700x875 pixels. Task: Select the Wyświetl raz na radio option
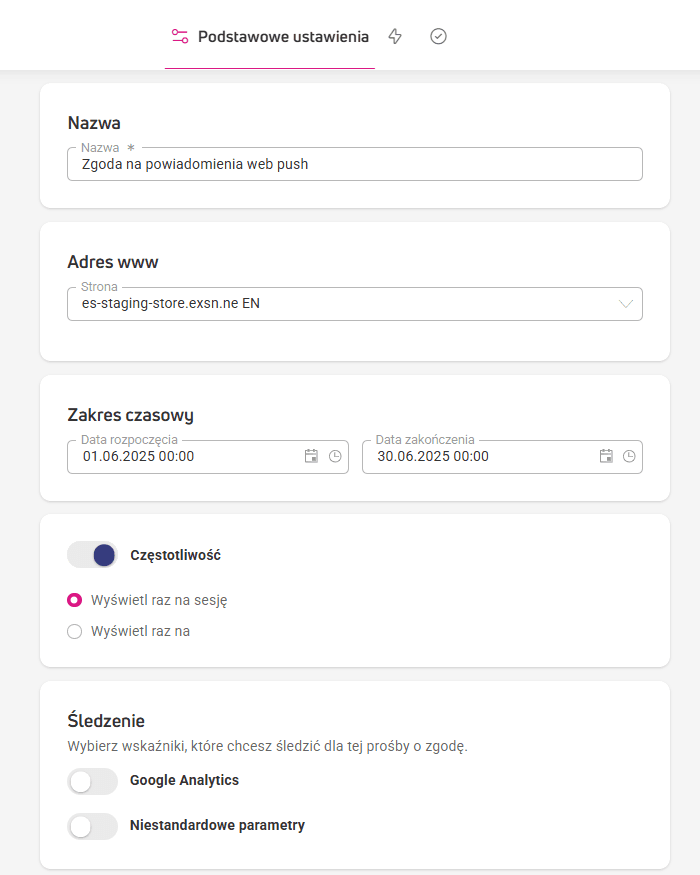click(74, 631)
